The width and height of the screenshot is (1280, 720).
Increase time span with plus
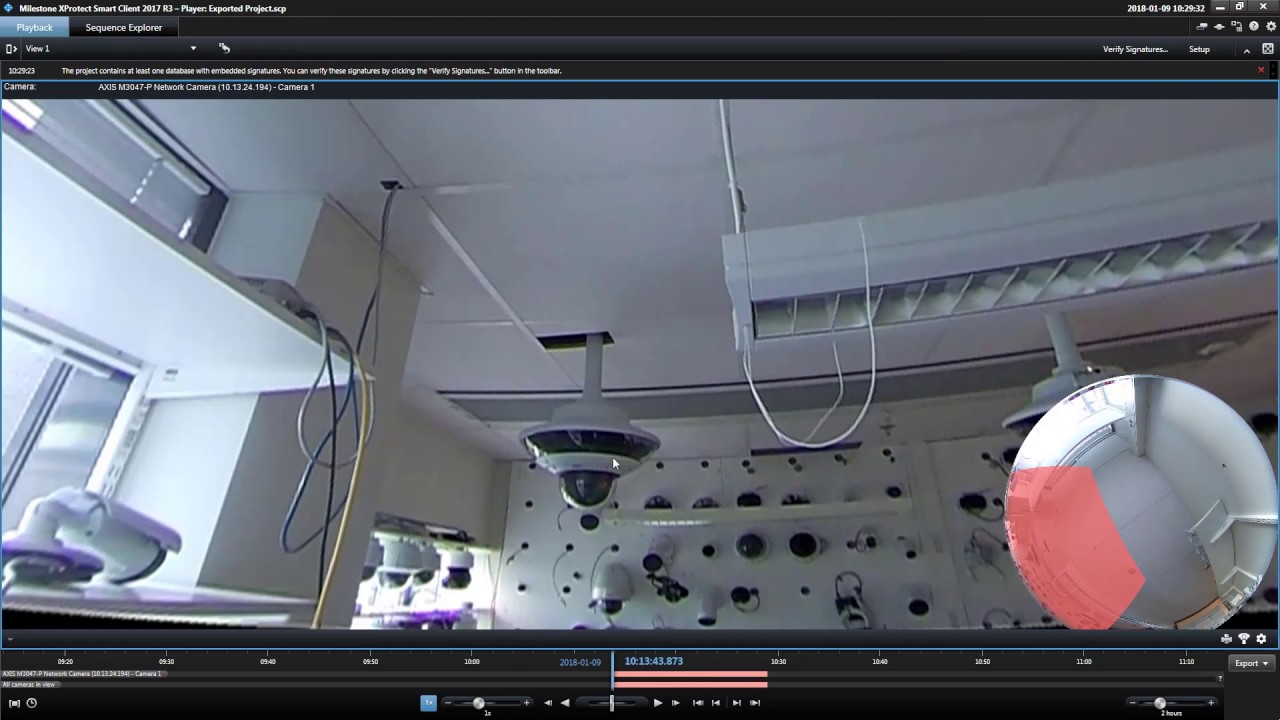coord(1211,703)
